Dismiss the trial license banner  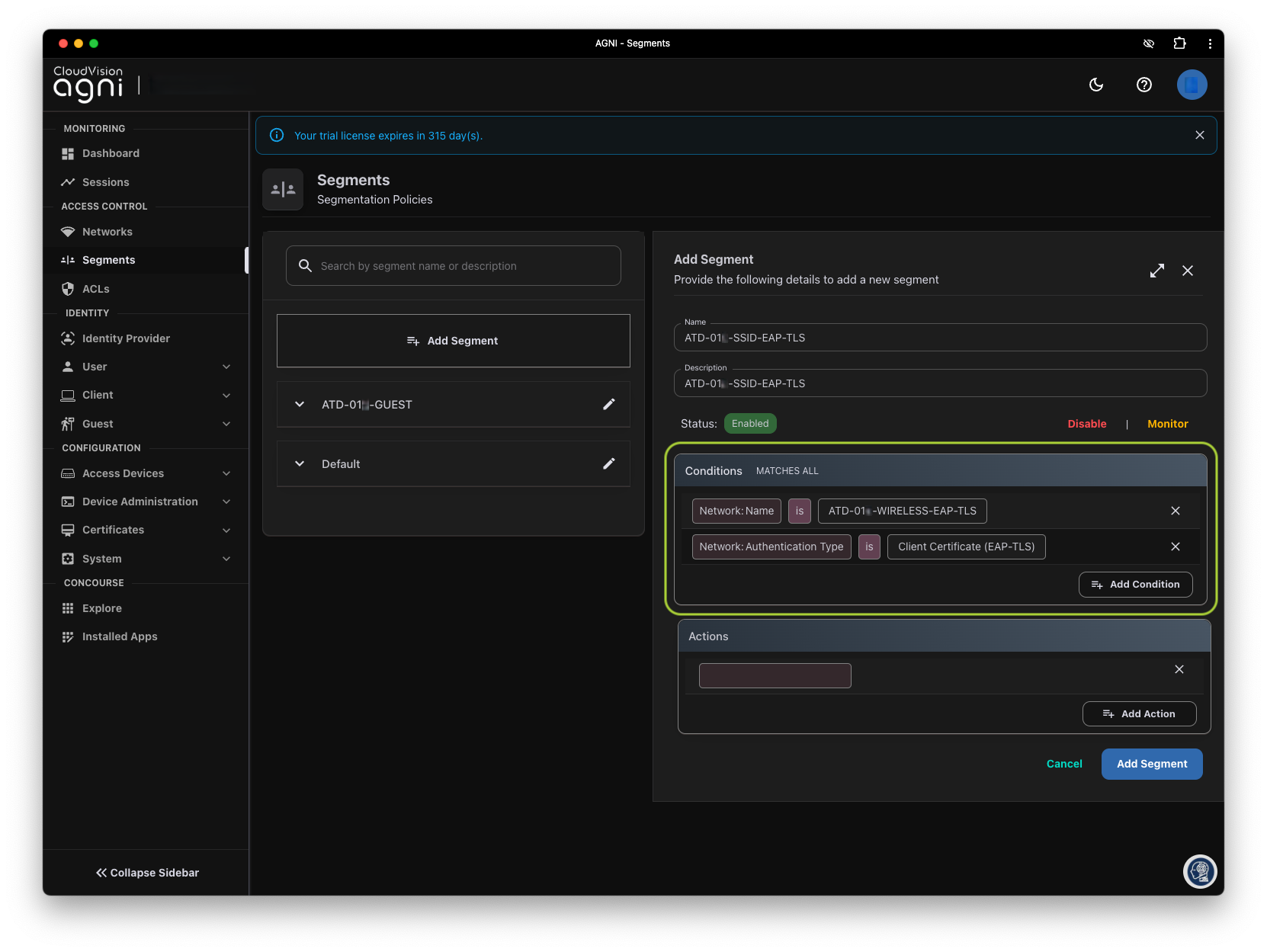coord(1199,135)
